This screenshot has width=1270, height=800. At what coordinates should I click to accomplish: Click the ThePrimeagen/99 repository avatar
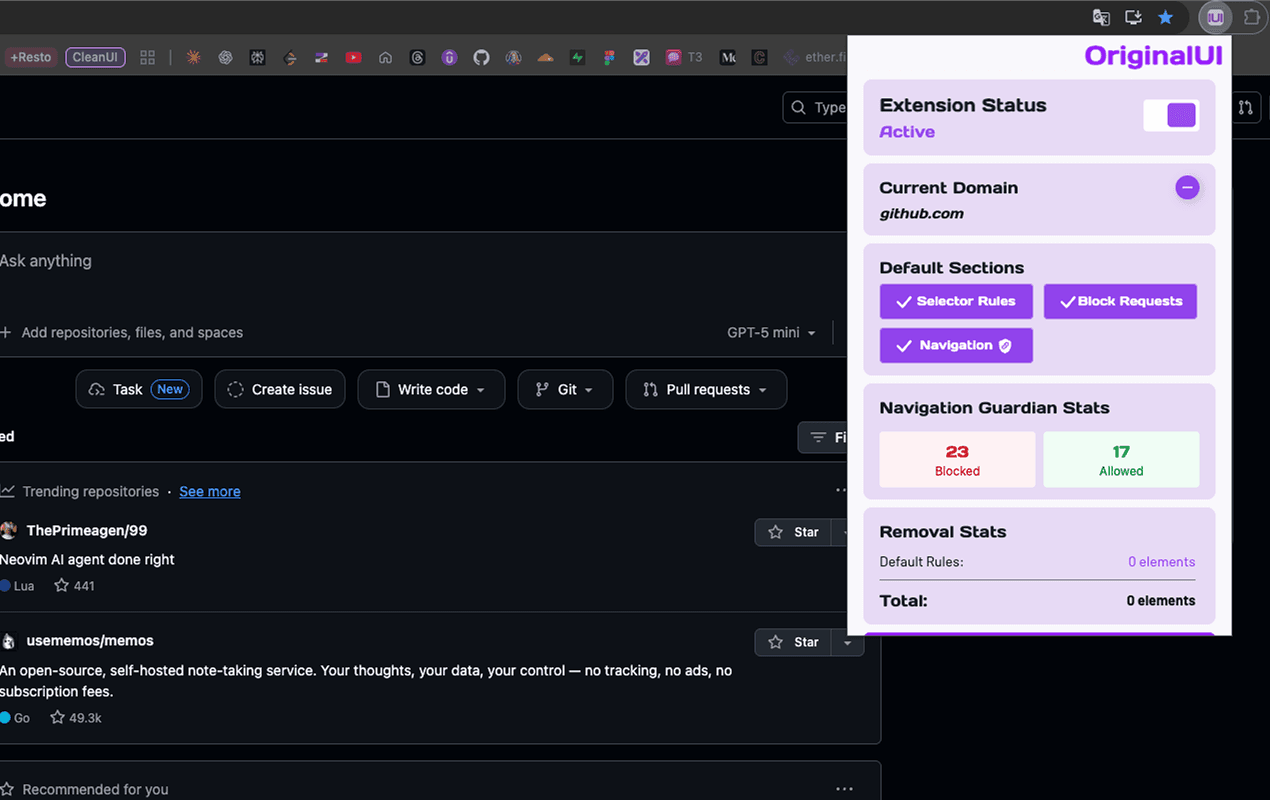(8, 530)
